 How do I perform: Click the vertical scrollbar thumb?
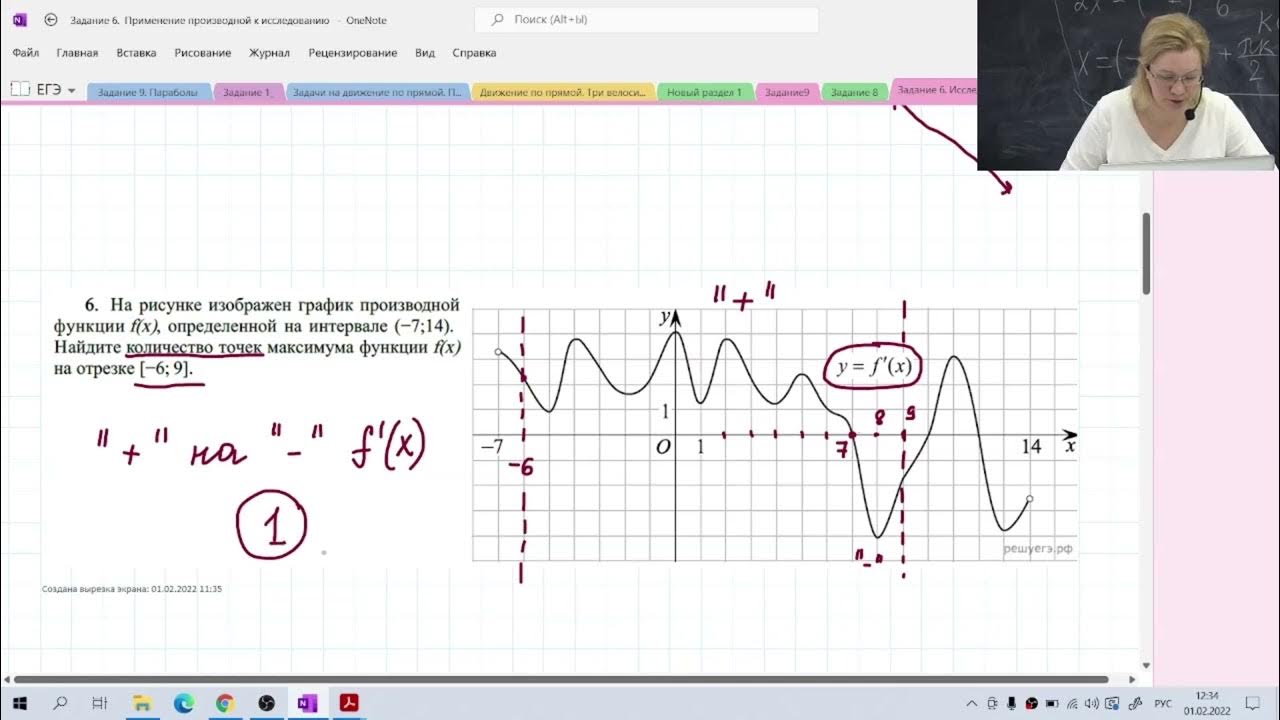click(1146, 253)
